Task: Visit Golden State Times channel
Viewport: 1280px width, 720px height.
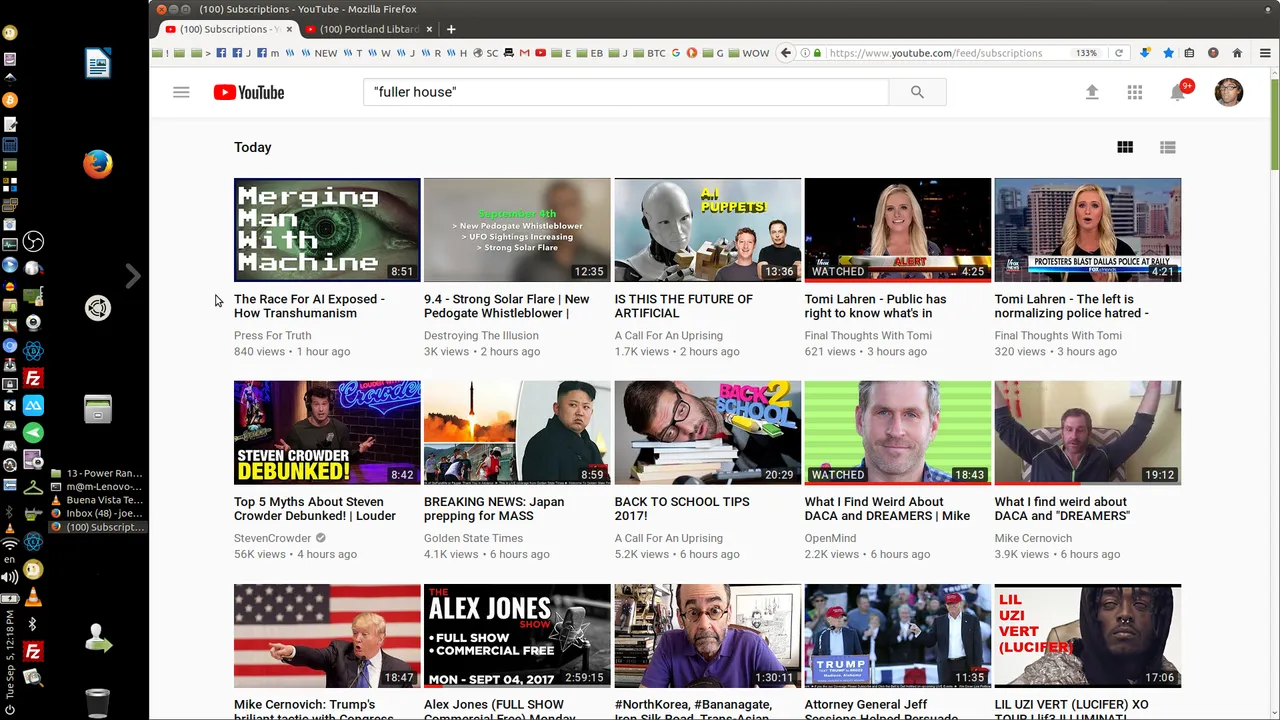Action: [x=473, y=538]
